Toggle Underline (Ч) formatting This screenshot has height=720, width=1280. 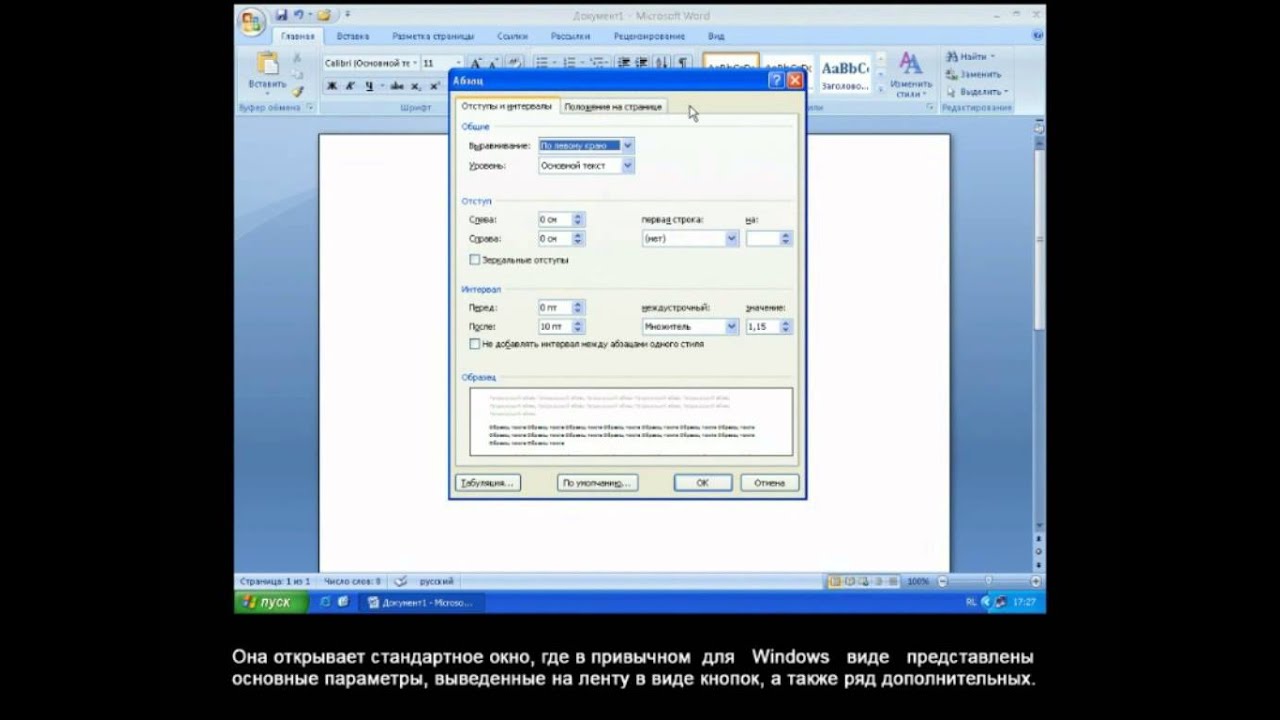coord(369,86)
